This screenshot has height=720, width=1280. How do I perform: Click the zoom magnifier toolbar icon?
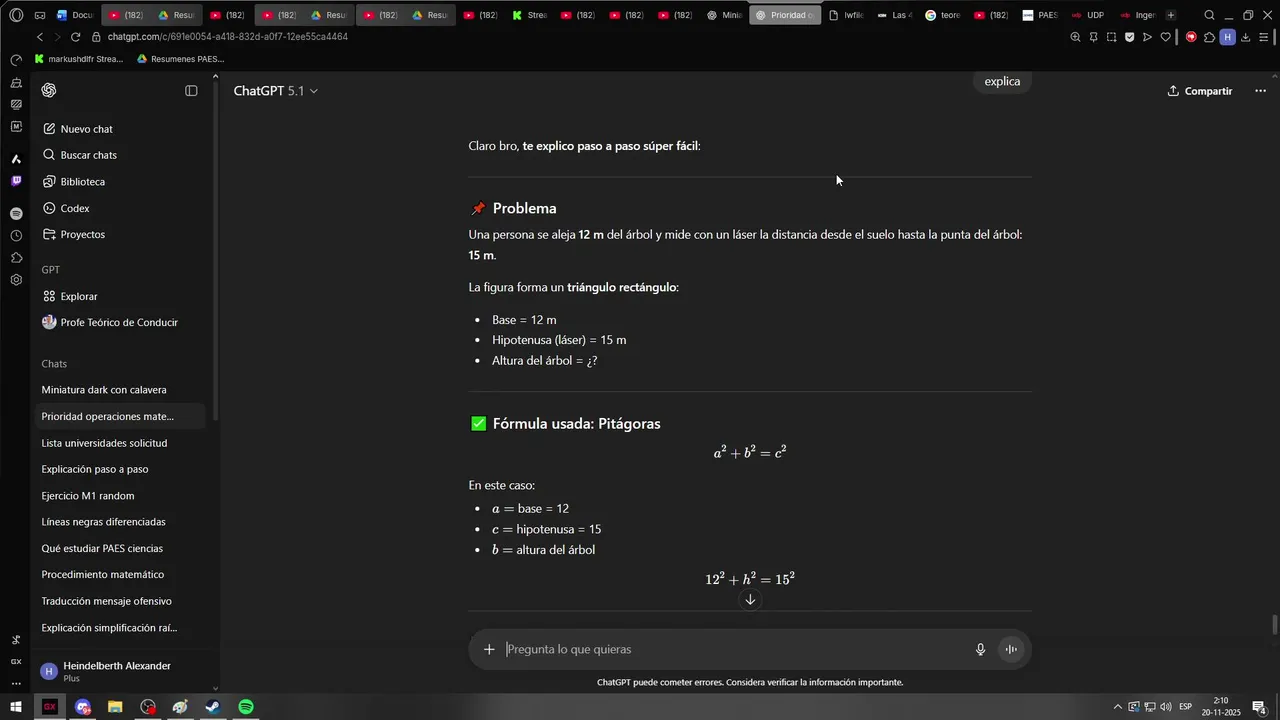[1075, 37]
